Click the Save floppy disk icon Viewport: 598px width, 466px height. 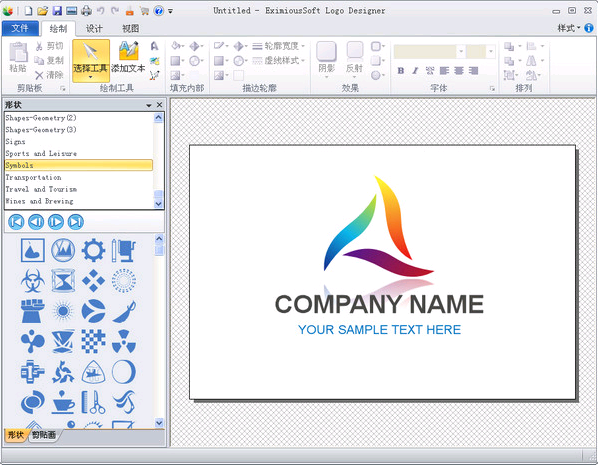(57, 11)
